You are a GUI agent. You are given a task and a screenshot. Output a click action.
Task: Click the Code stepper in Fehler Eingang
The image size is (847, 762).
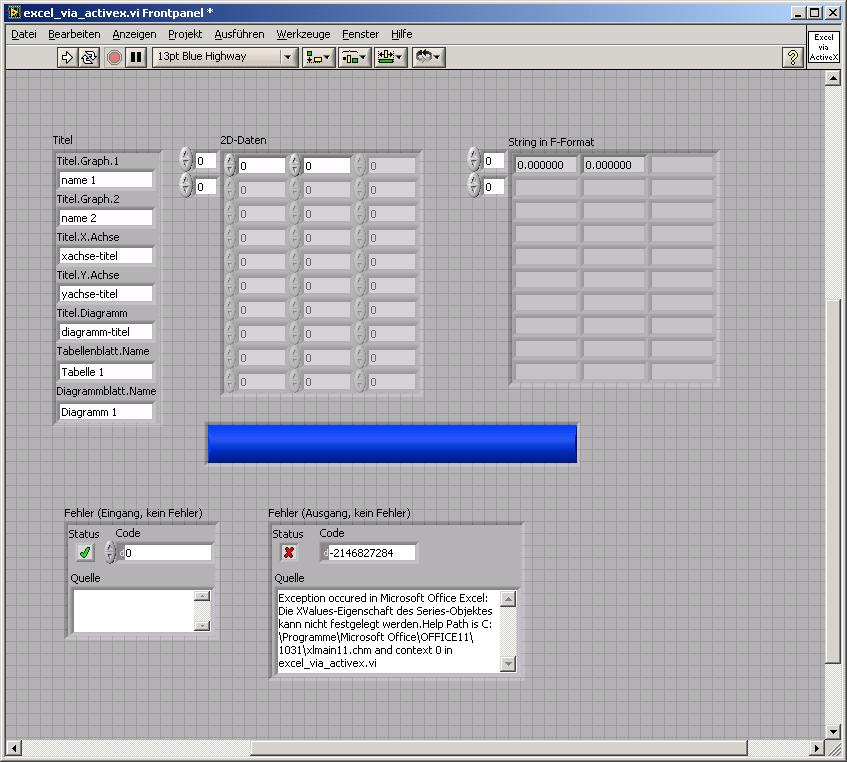[110, 553]
